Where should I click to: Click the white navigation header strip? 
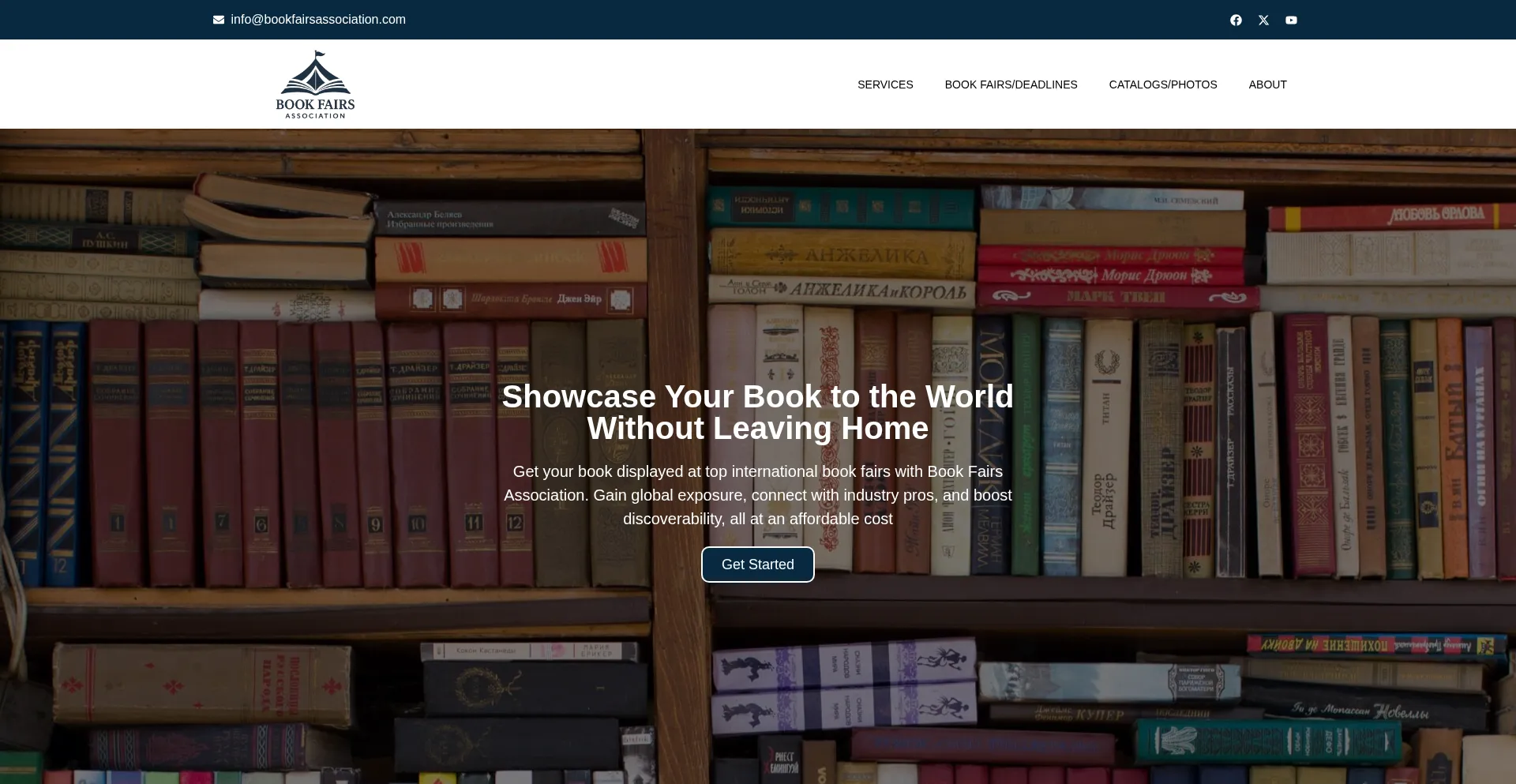tap(632, 84)
